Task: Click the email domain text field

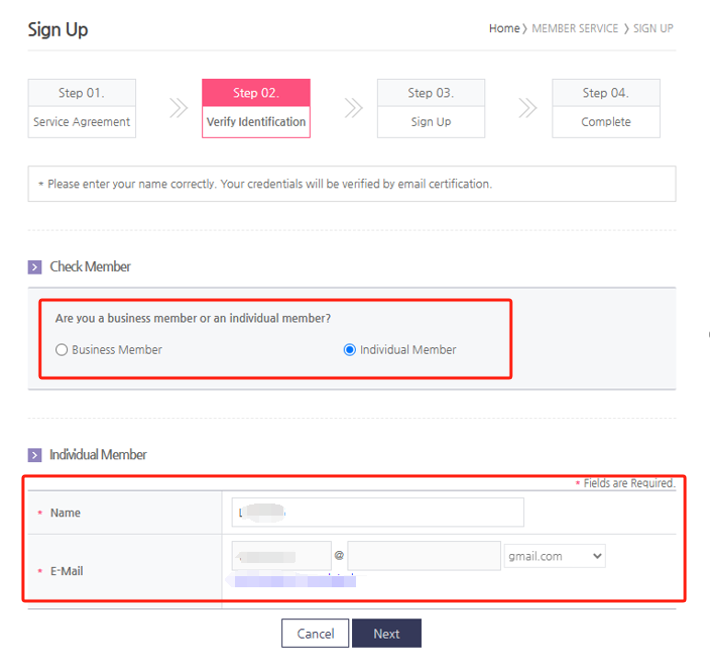Action: (424, 556)
